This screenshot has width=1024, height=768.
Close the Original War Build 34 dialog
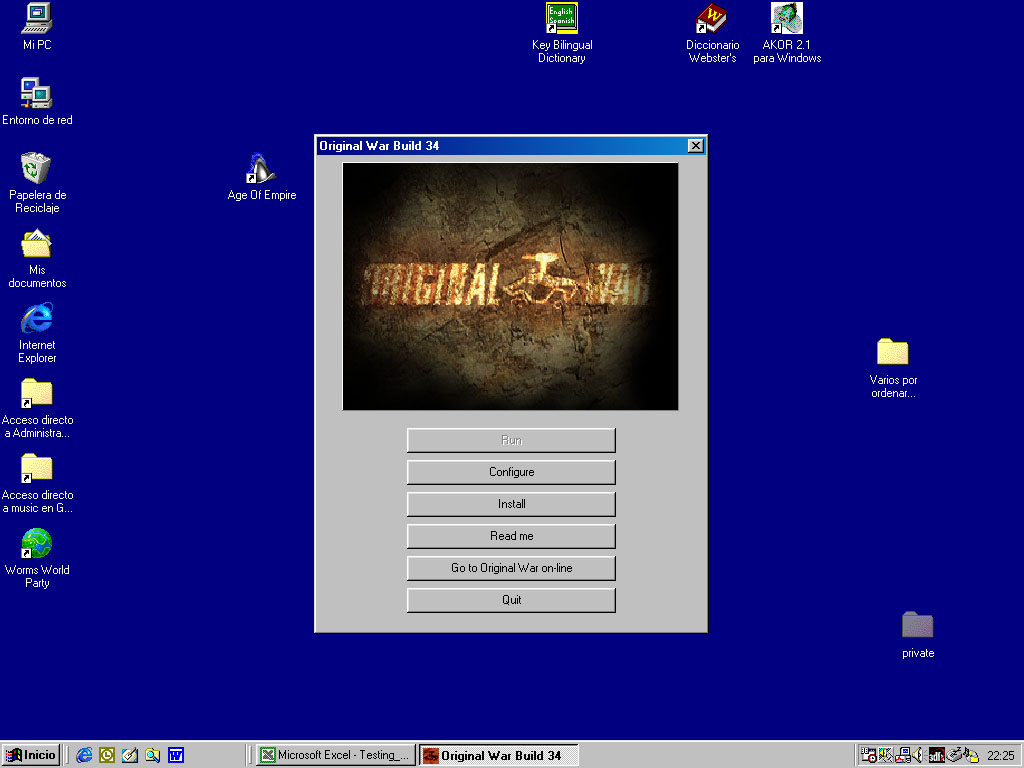(x=696, y=146)
